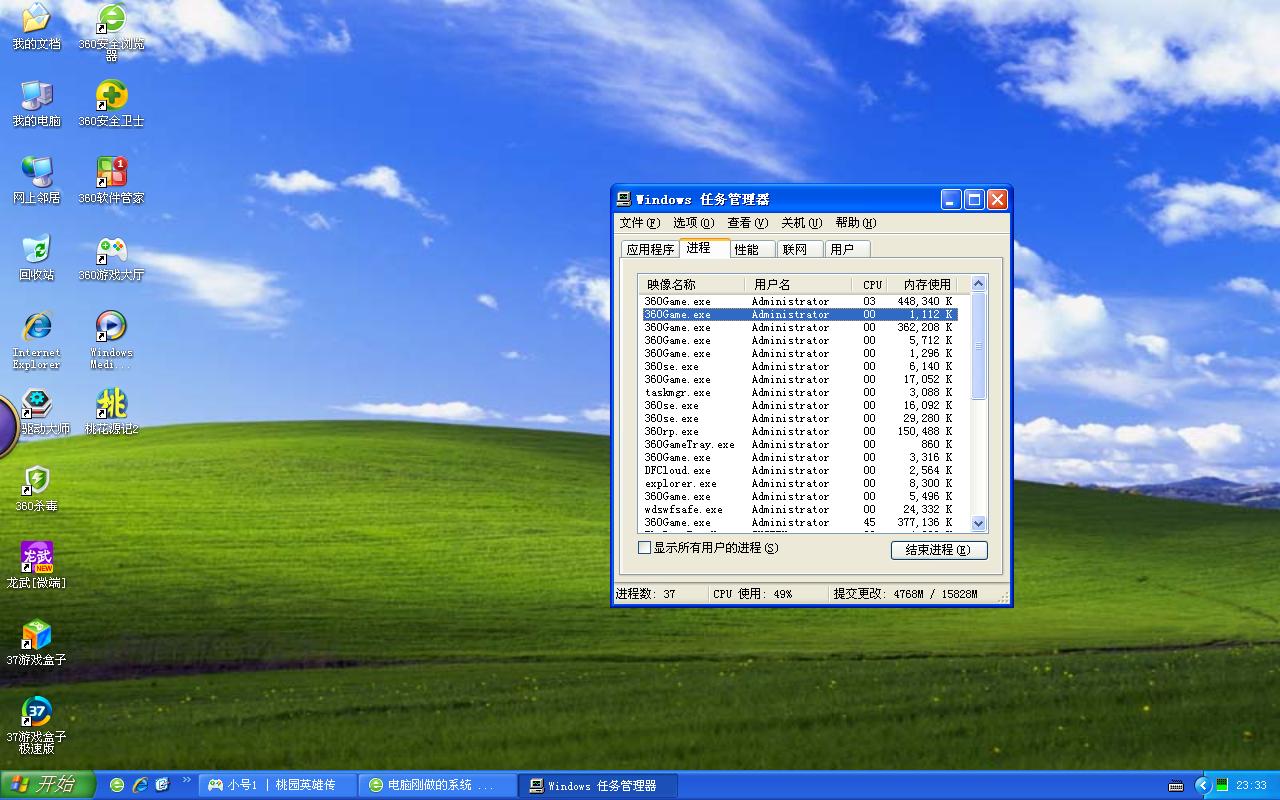
Task: Expand hidden system tray icons arrow
Action: [x=1203, y=785]
